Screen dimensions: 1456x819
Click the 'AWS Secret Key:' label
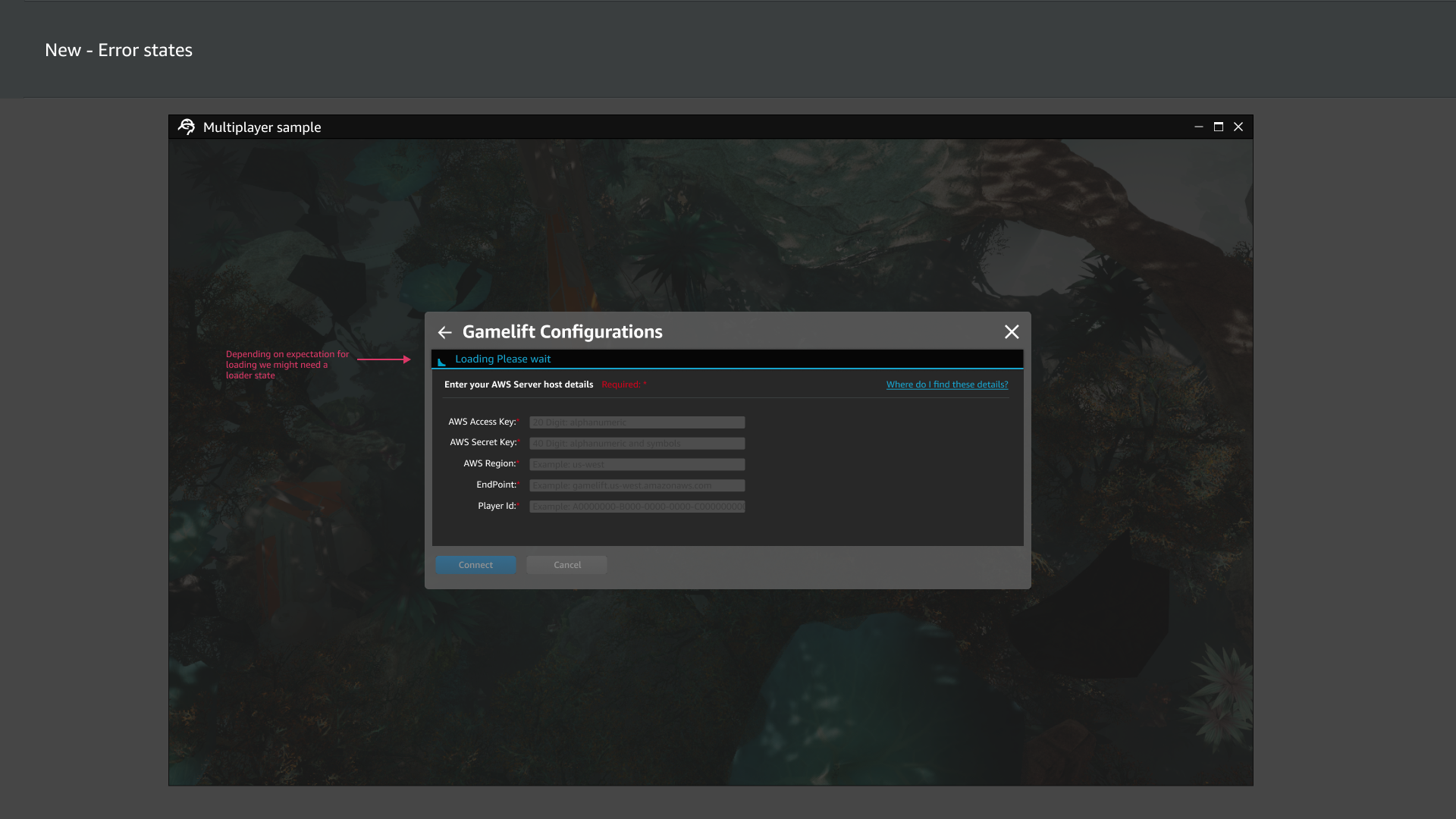[483, 442]
